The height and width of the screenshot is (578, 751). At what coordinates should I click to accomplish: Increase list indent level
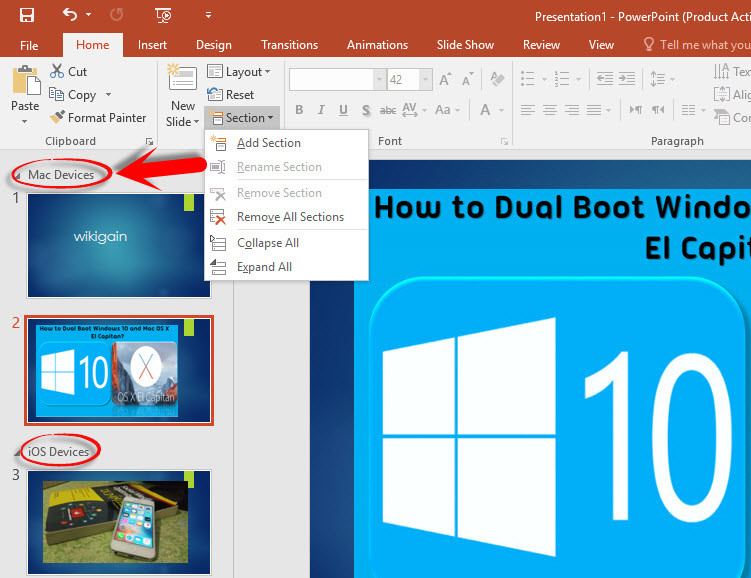click(x=626, y=79)
